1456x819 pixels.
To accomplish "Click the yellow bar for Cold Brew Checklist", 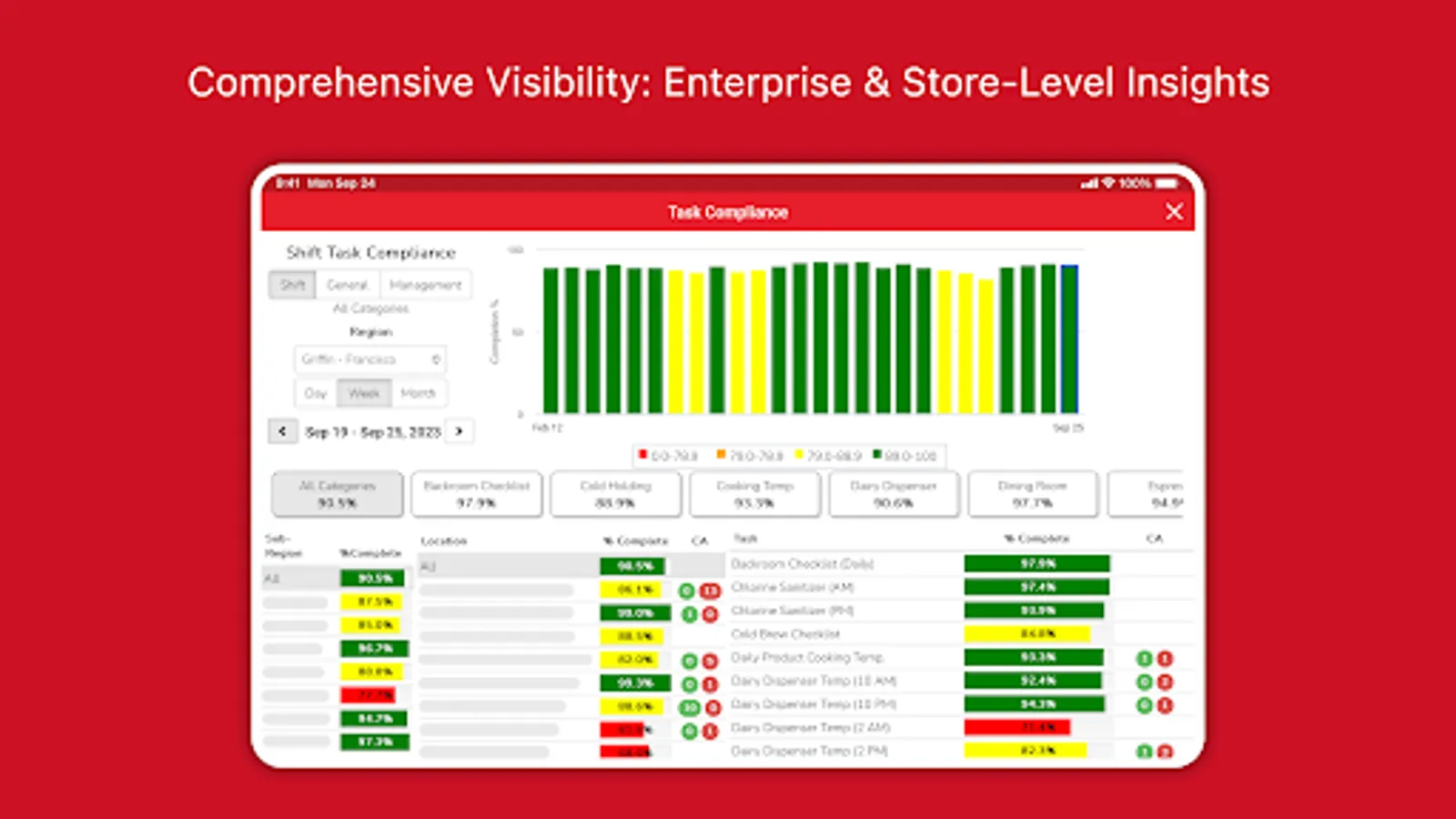I will pos(1026,633).
